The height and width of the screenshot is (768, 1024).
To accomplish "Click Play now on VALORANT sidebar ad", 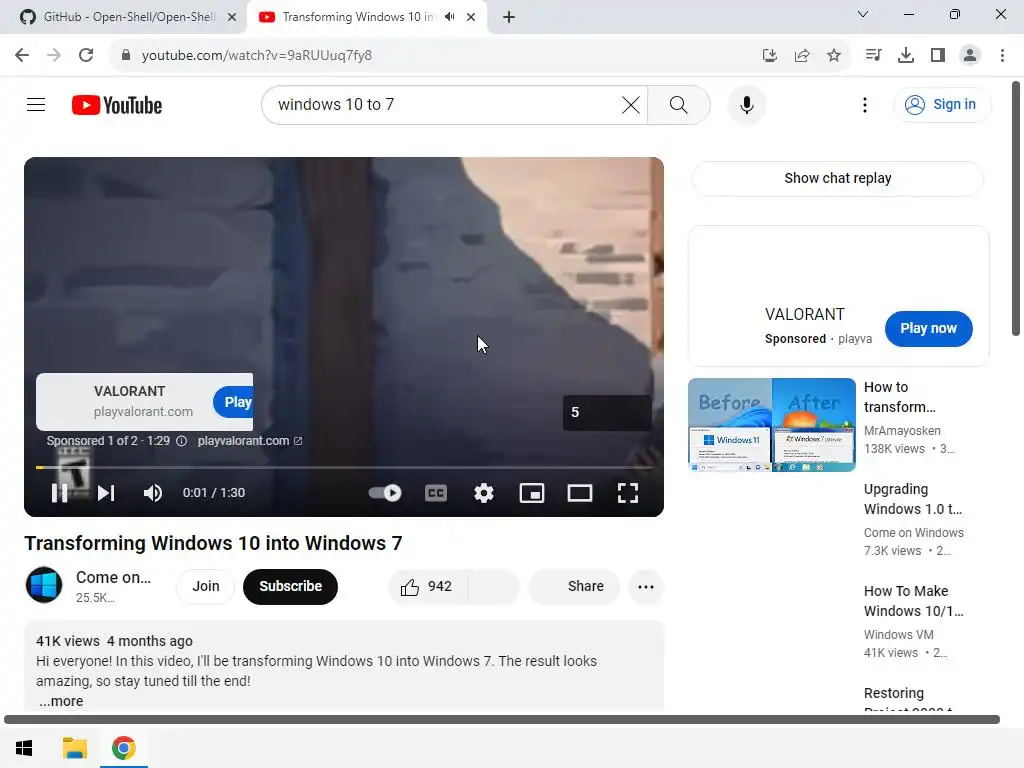I will click(x=929, y=328).
